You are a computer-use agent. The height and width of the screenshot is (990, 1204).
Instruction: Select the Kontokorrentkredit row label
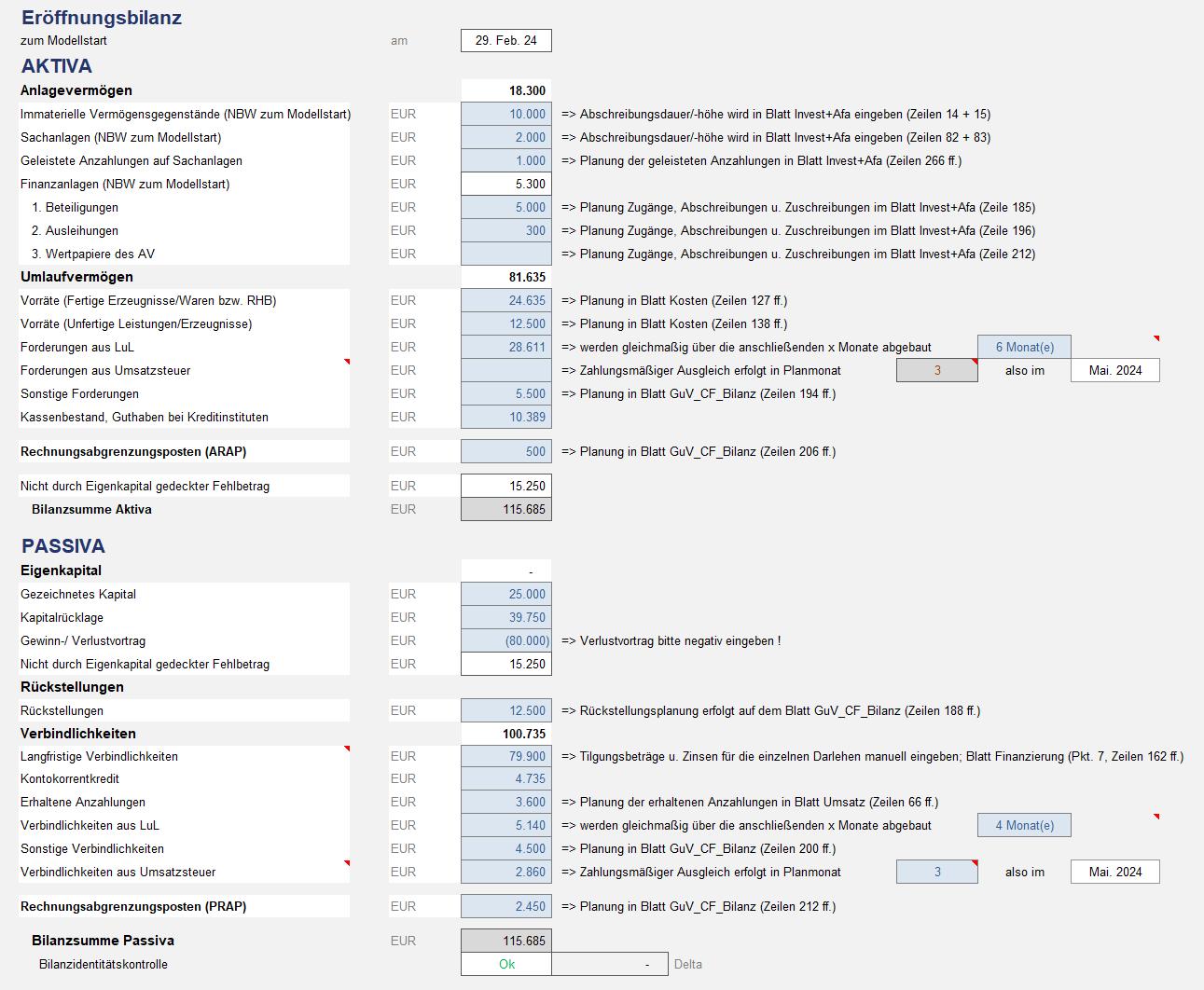[x=70, y=778]
